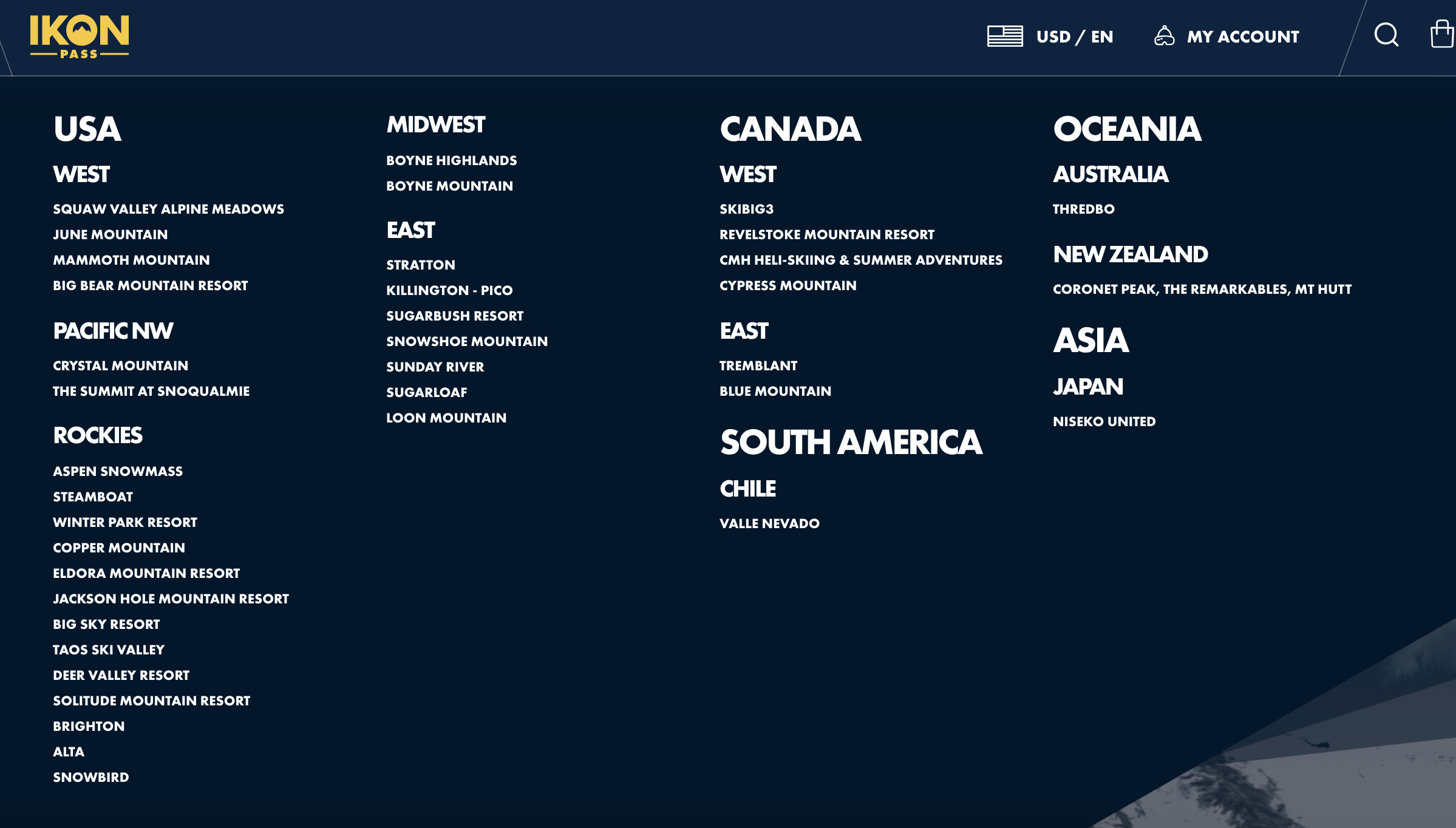Open Aspen Snowmass

118,472
